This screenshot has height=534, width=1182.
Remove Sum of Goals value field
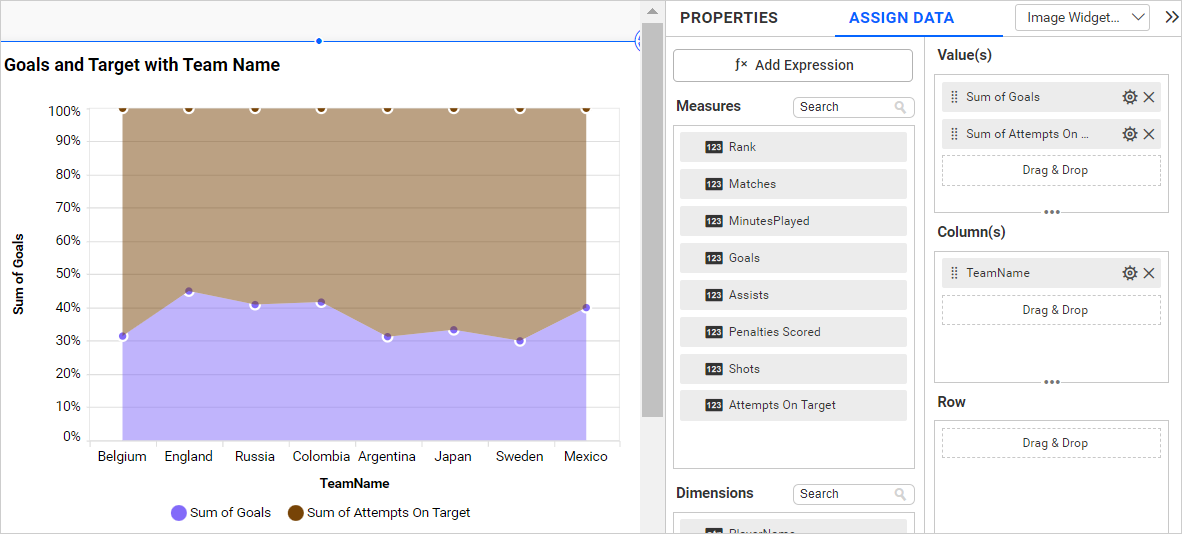pos(1149,97)
